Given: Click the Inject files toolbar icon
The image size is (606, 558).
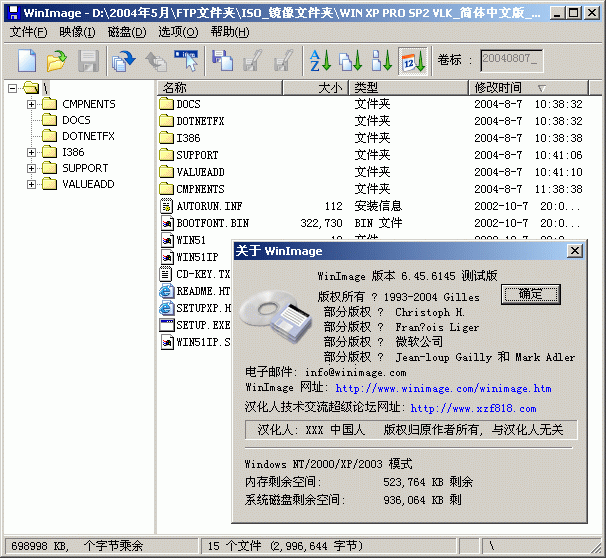Looking at the screenshot, I should (x=222, y=61).
